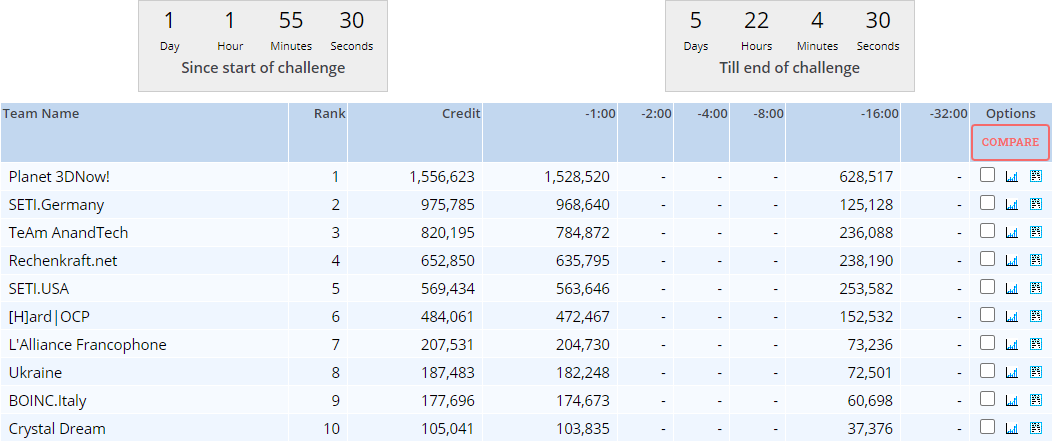The image size is (1052, 441).
Task: Enable the checkbox for TeAm AnandTech
Action: pyautogui.click(x=988, y=231)
